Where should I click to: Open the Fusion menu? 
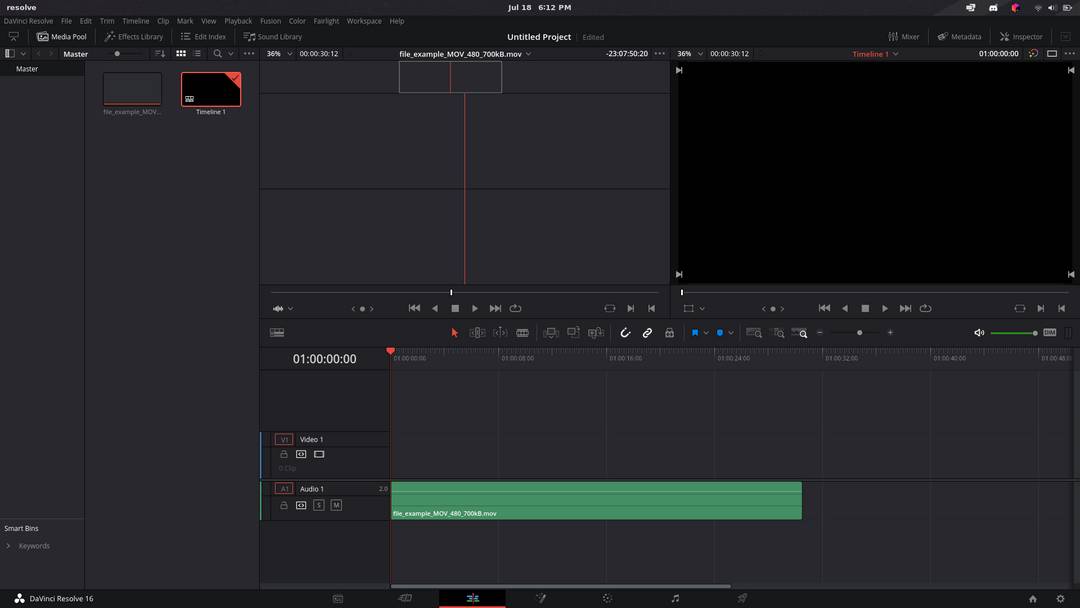point(270,21)
